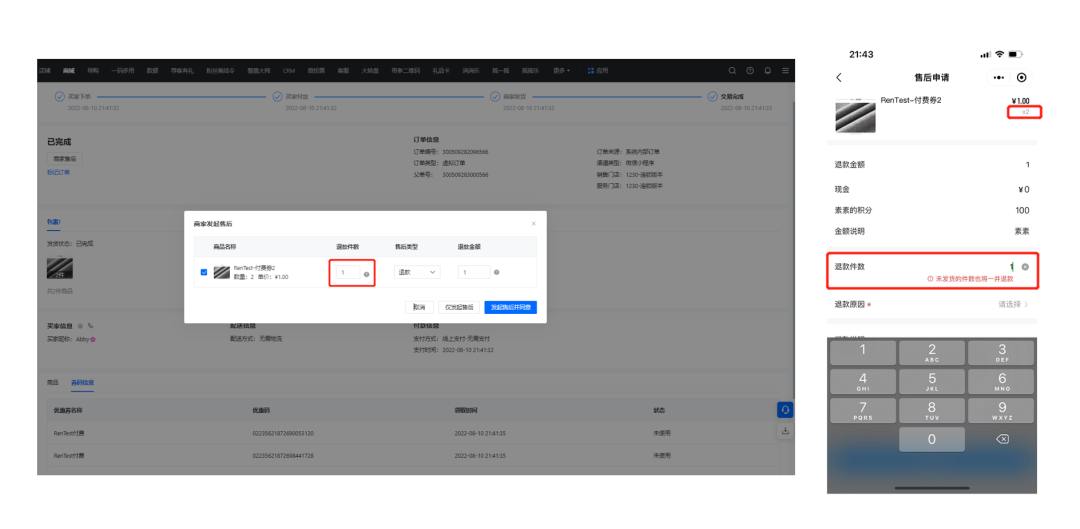Open the three-dot menu on the phone screen
This screenshot has width=1080, height=529.
coord(999,78)
